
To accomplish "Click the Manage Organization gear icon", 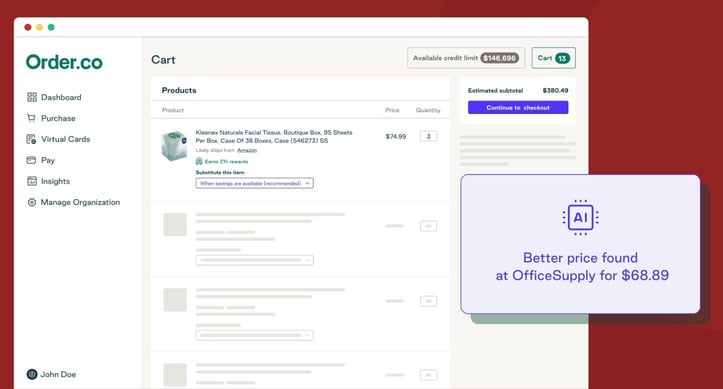I will [x=32, y=202].
